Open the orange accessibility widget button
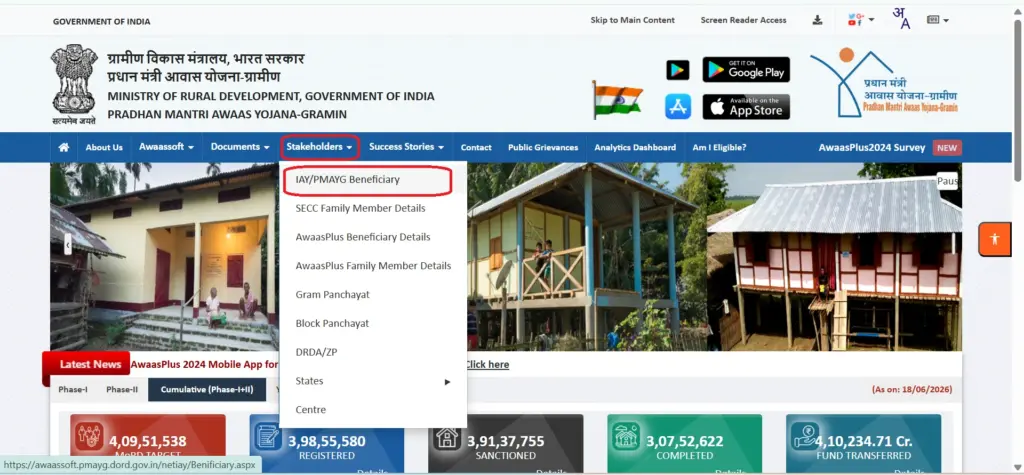The height and width of the screenshot is (475, 1024). point(994,239)
